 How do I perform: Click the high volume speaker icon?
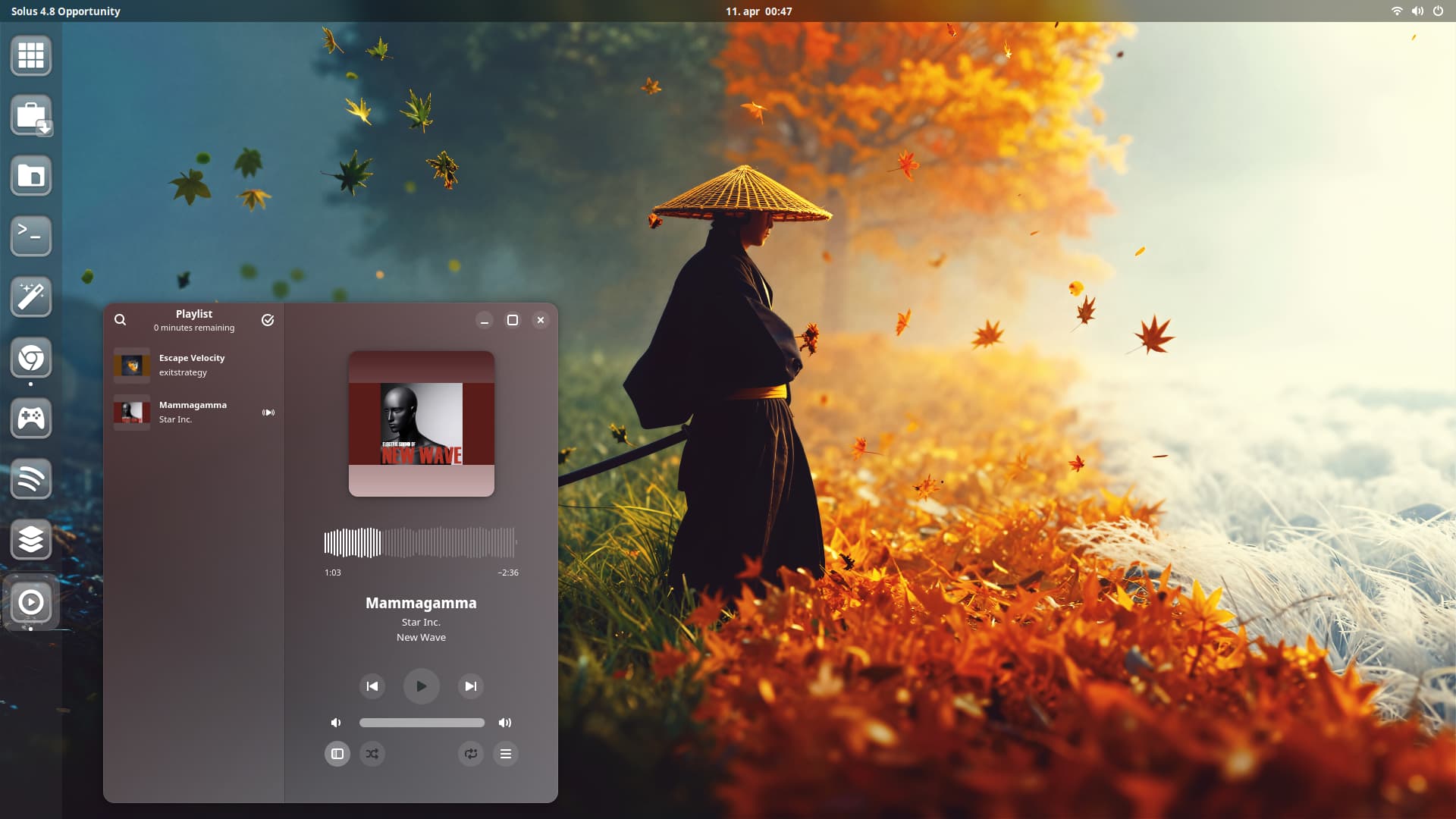point(505,723)
